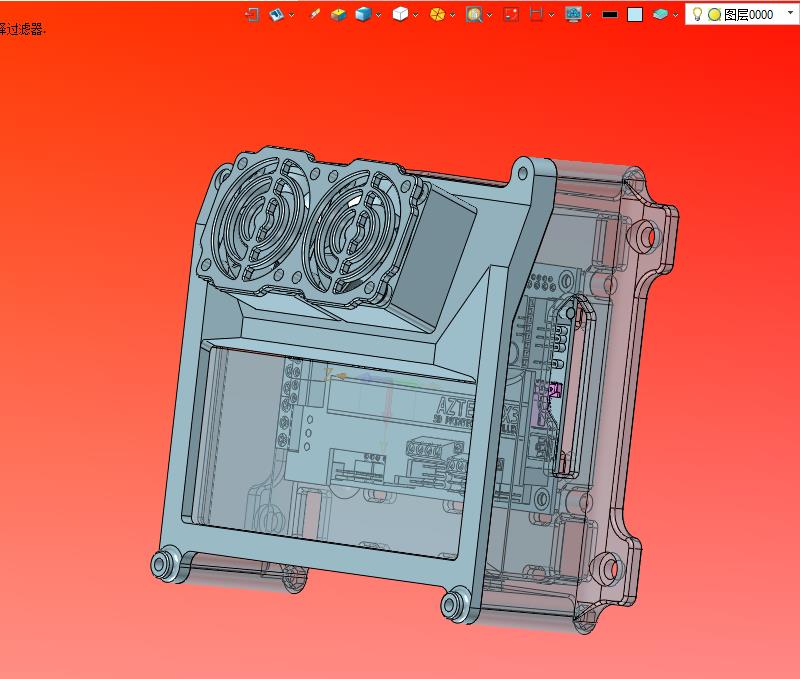Click the yellow-topped box display icon
Screen dimensions: 800x679
pyautogui.click(x=338, y=14)
